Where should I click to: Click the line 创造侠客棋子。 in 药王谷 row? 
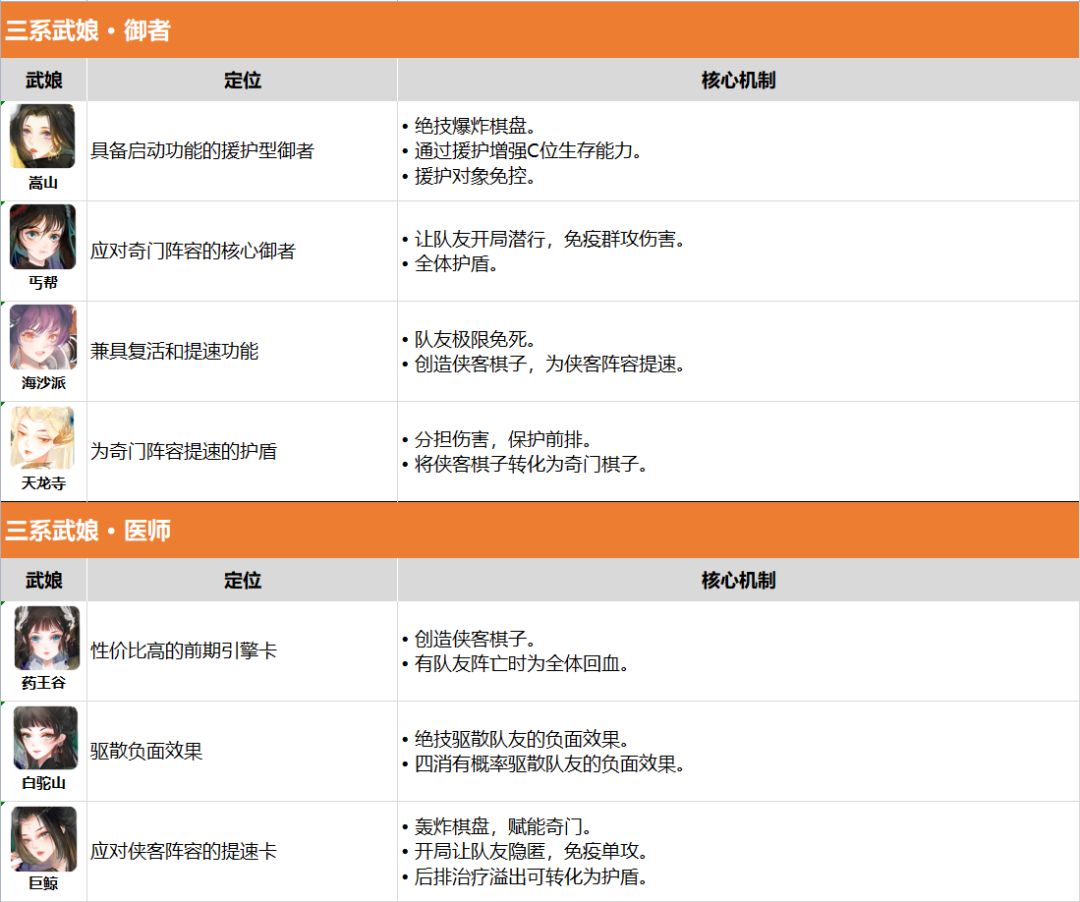(469, 639)
